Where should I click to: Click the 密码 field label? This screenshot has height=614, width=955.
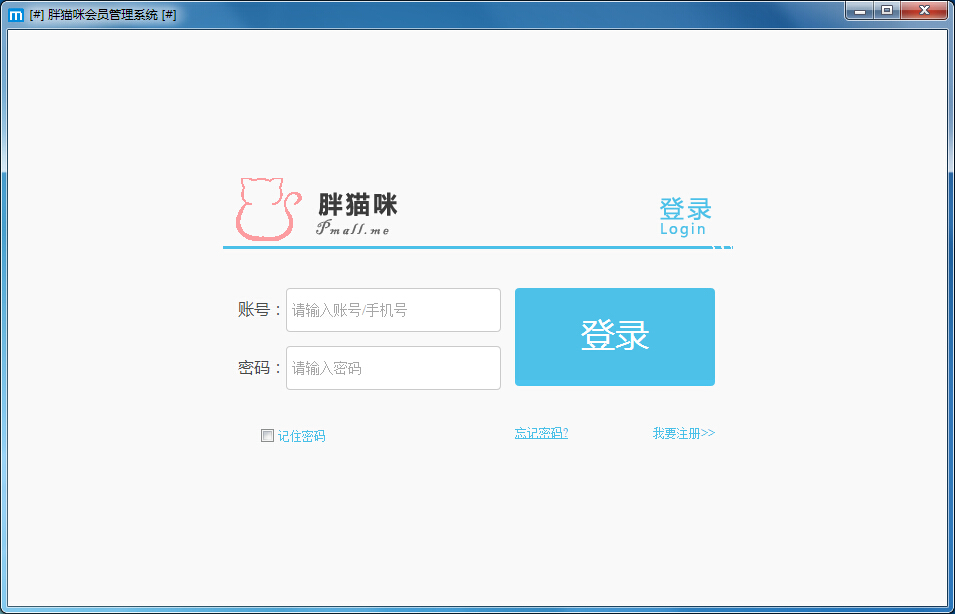tap(258, 368)
